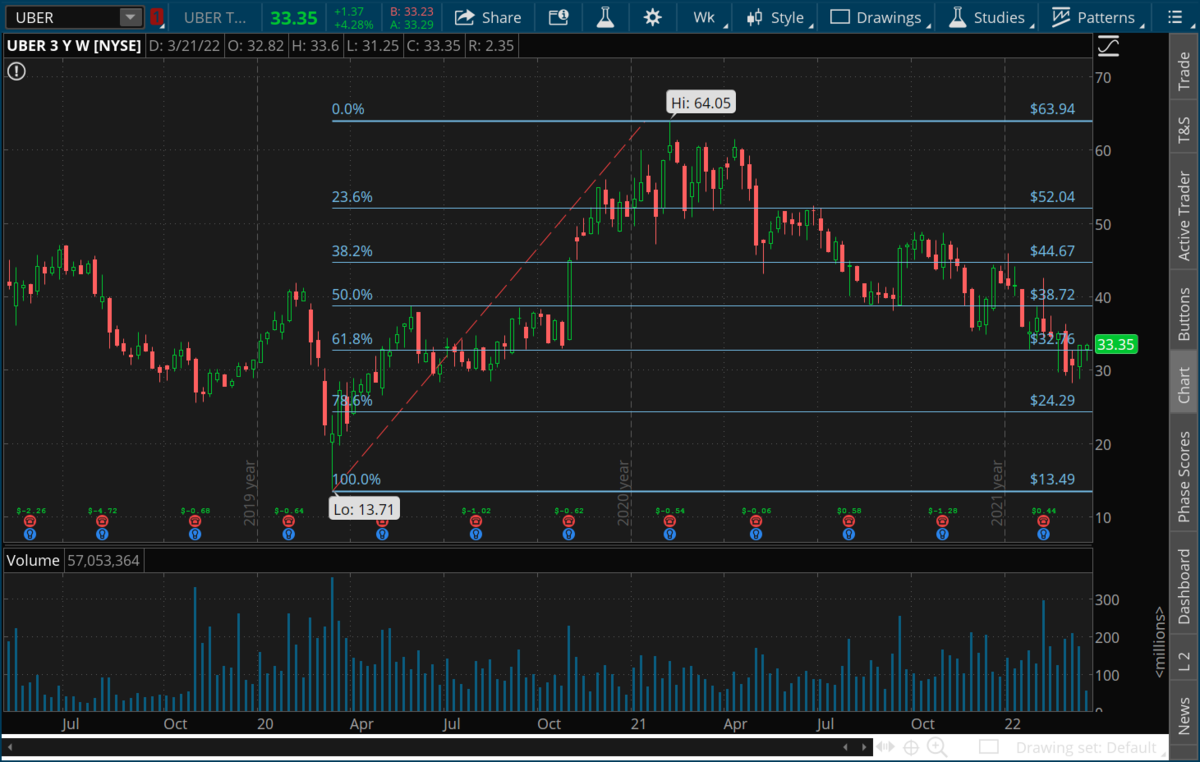Image resolution: width=1200 pixels, height=762 pixels.
Task: Click the red earnings icon under $-4.72
Action: click(x=101, y=521)
